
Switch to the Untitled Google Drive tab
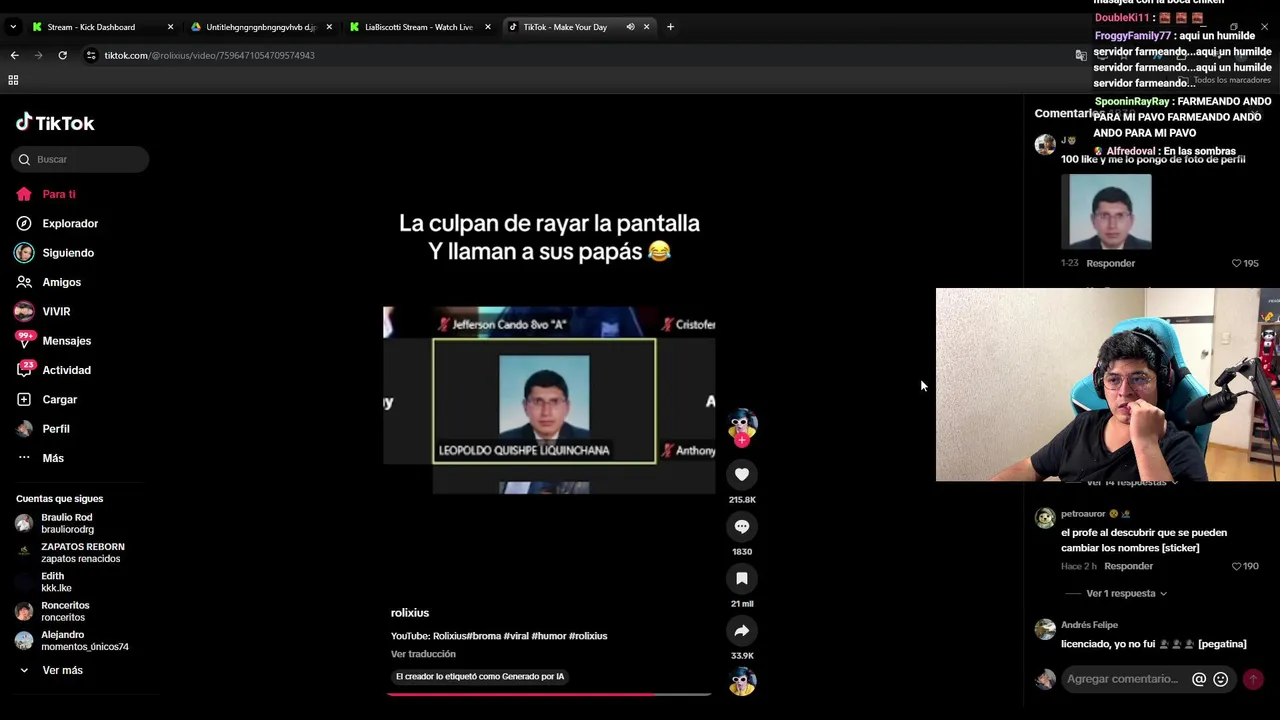coord(260,27)
